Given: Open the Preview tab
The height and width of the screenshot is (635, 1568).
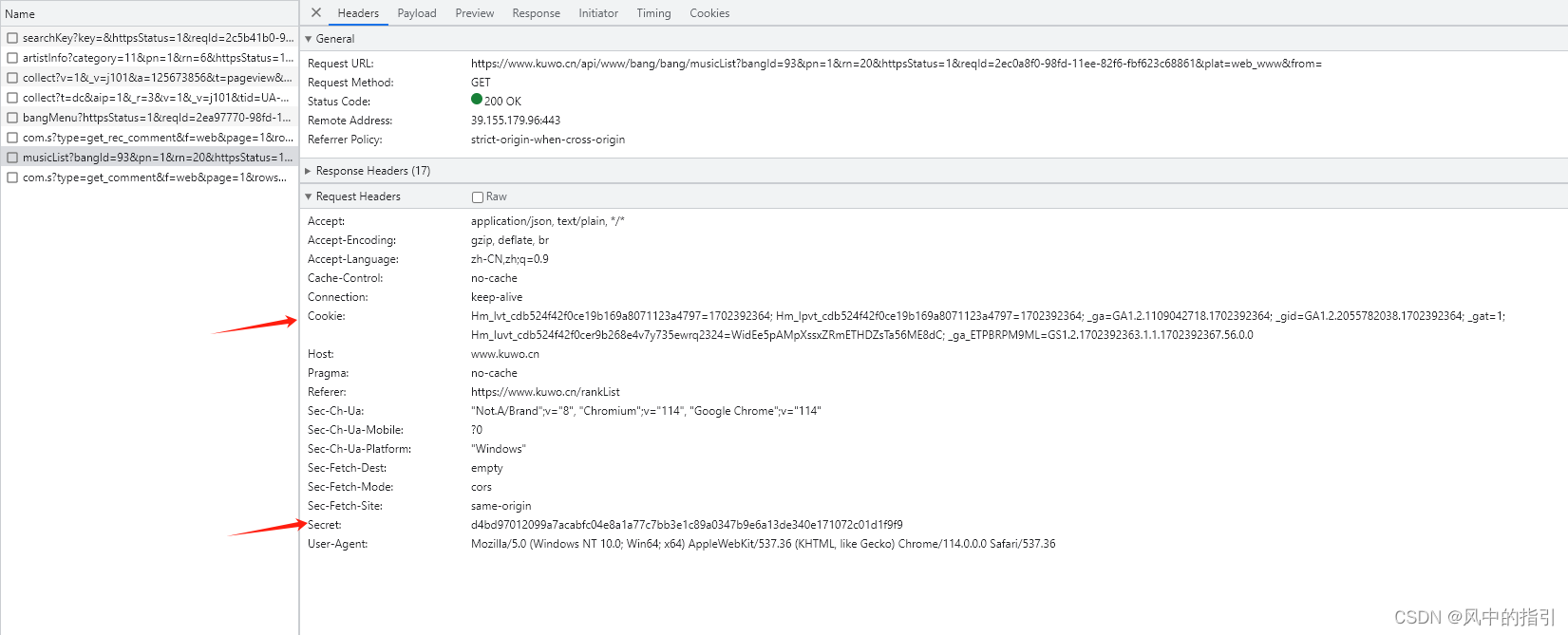Looking at the screenshot, I should point(475,13).
